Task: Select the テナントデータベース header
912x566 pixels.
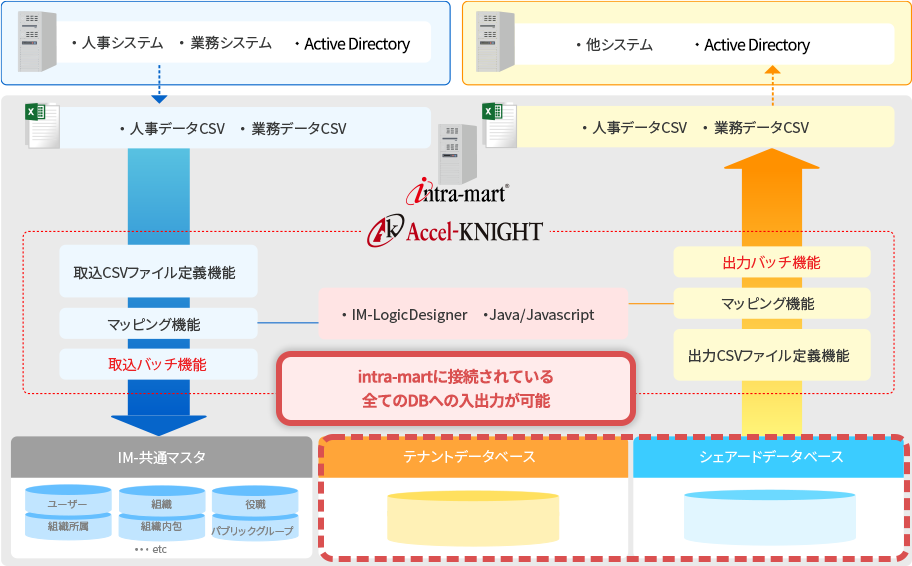Action: point(475,457)
